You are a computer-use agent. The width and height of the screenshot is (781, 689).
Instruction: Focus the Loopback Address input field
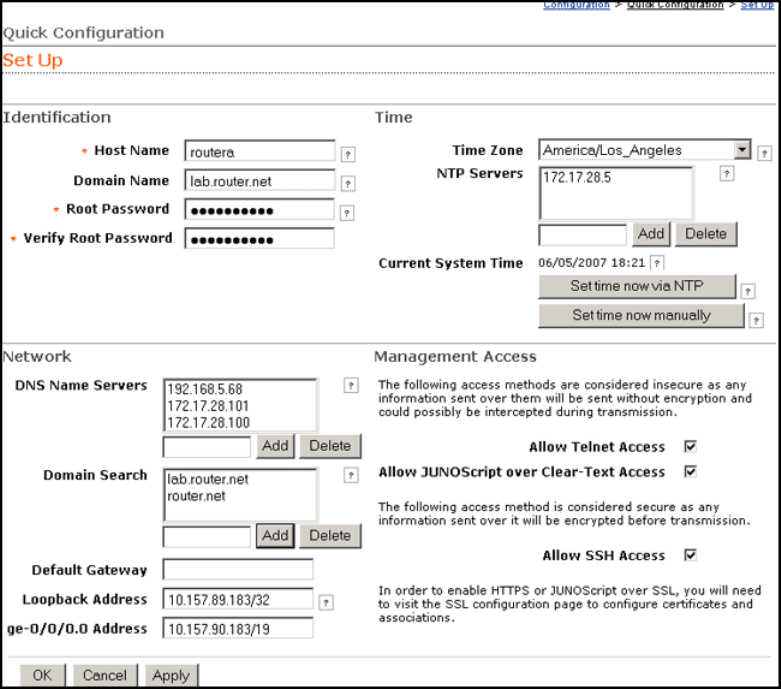[238, 599]
